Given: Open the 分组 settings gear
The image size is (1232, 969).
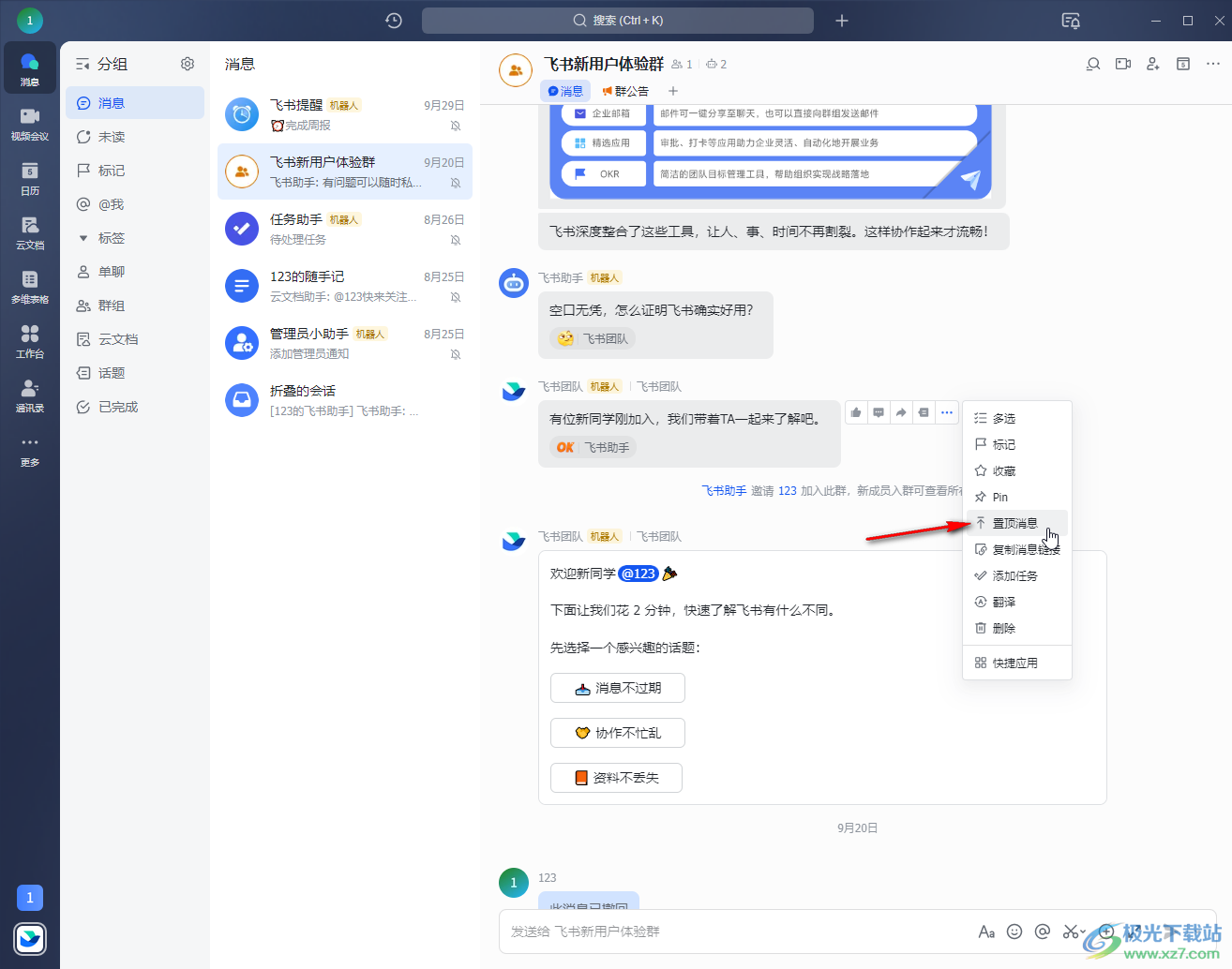Looking at the screenshot, I should click(x=188, y=64).
